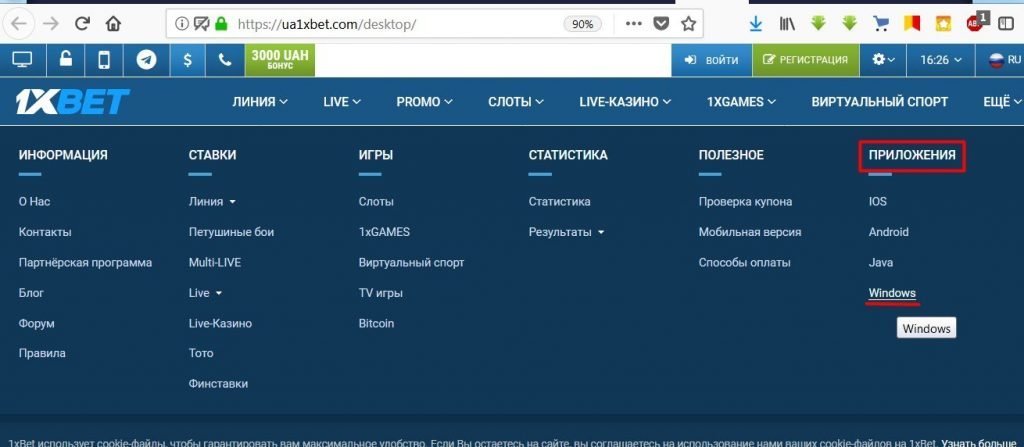Screen dimensions: 1024x447
Task: Open the Windows application link
Action: 892,293
